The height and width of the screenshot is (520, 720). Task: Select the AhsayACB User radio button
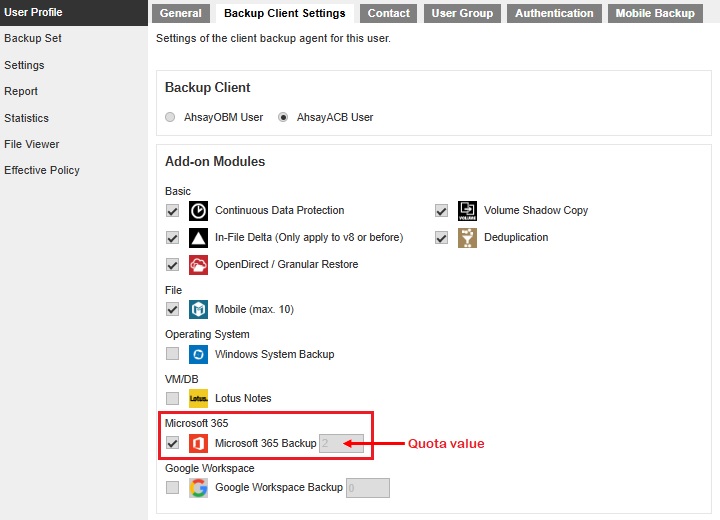[x=284, y=117]
